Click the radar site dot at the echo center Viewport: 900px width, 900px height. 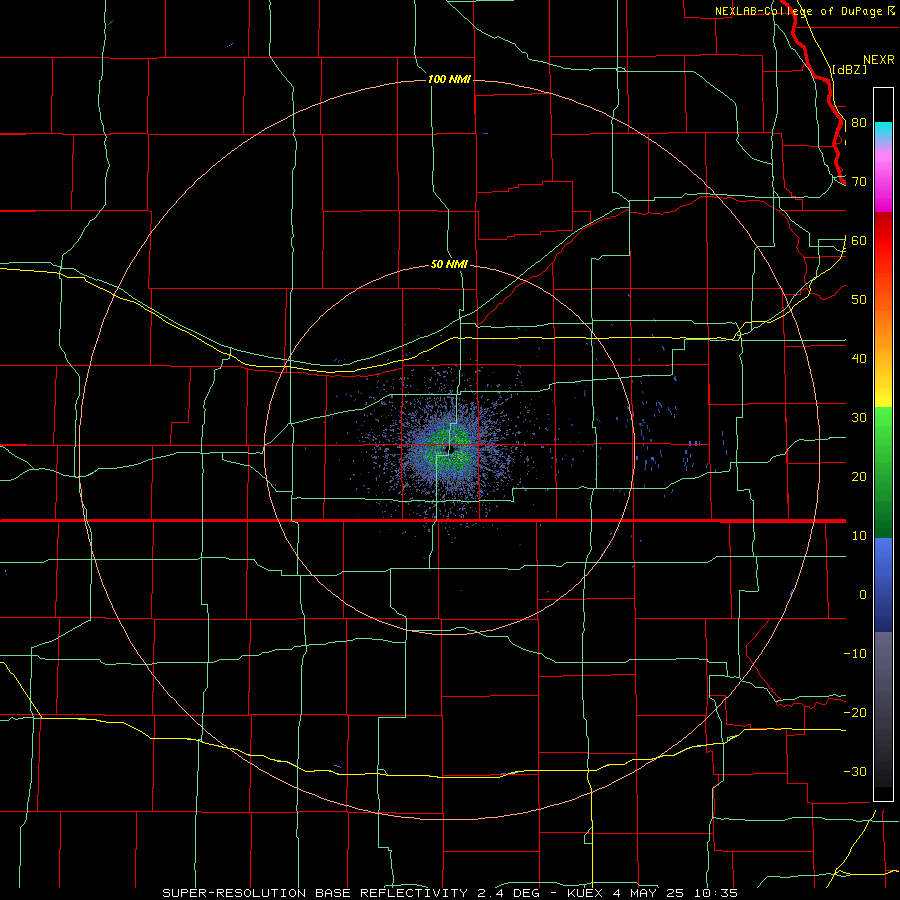(x=451, y=451)
